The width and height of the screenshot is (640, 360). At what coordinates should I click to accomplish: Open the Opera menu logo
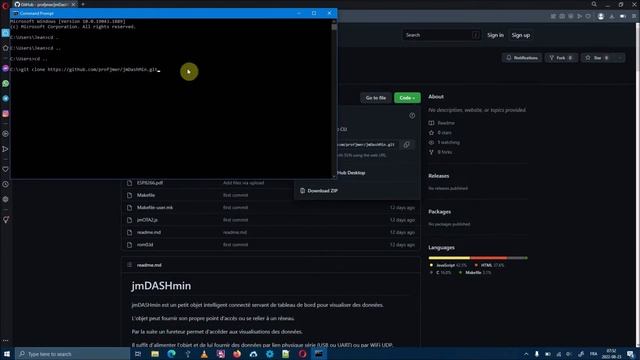5,5
